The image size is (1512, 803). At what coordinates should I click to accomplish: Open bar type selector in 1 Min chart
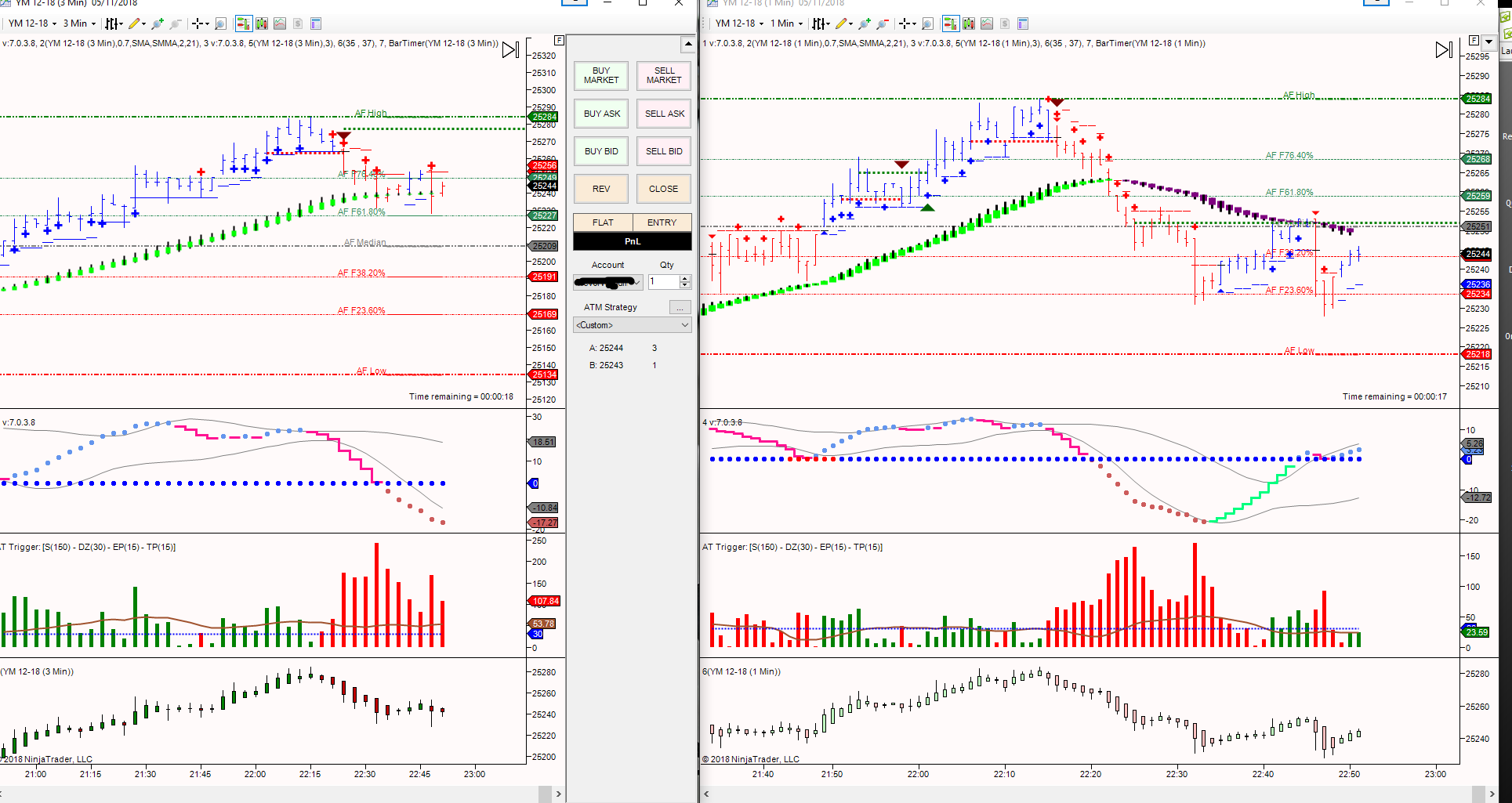point(819,24)
